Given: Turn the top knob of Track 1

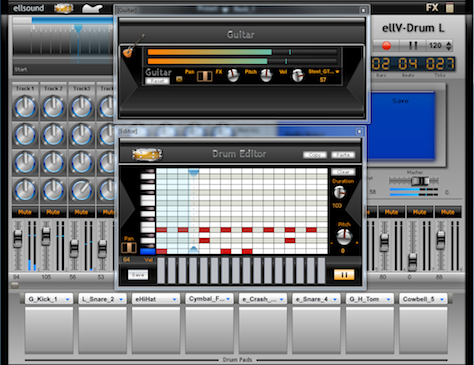Looking at the screenshot, I should pyautogui.click(x=25, y=107).
